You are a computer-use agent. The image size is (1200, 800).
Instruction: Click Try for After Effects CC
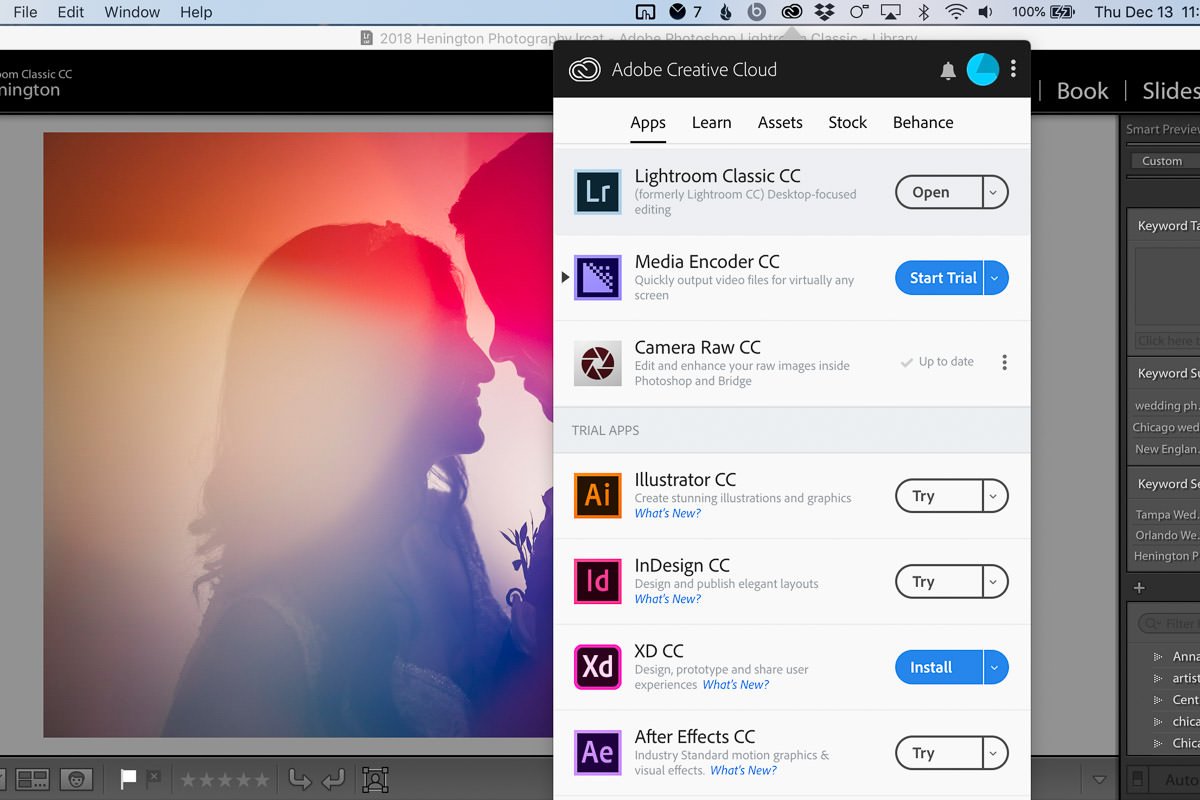[x=938, y=753]
